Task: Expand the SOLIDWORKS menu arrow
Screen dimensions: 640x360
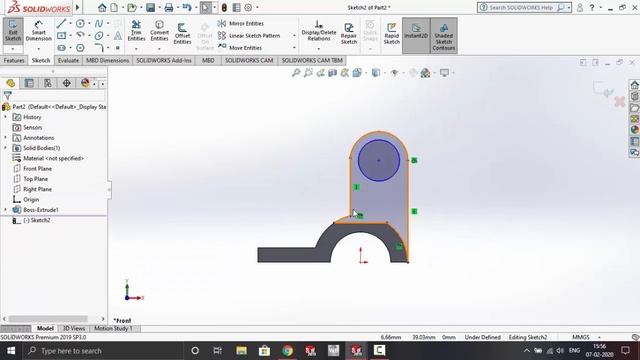Action: [x=77, y=7]
